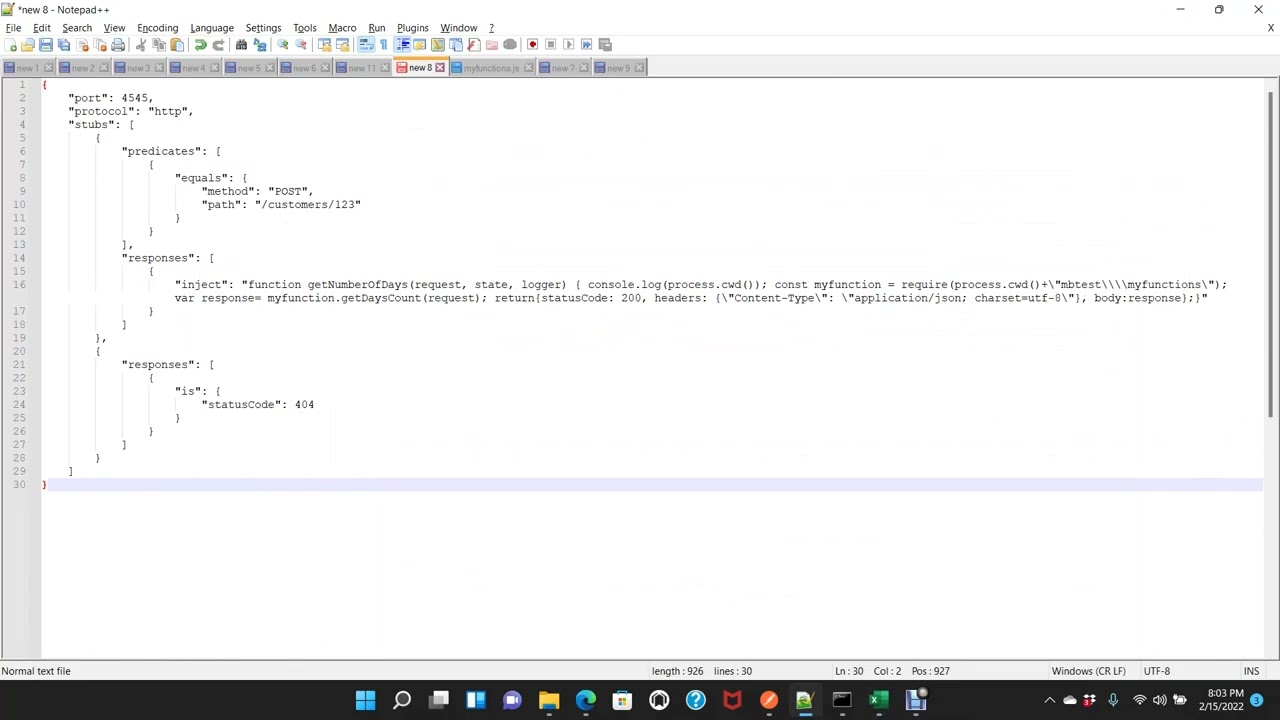Click Run a Macro Multiple Times icon
Viewport: 1280px width, 720px height.
586,44
